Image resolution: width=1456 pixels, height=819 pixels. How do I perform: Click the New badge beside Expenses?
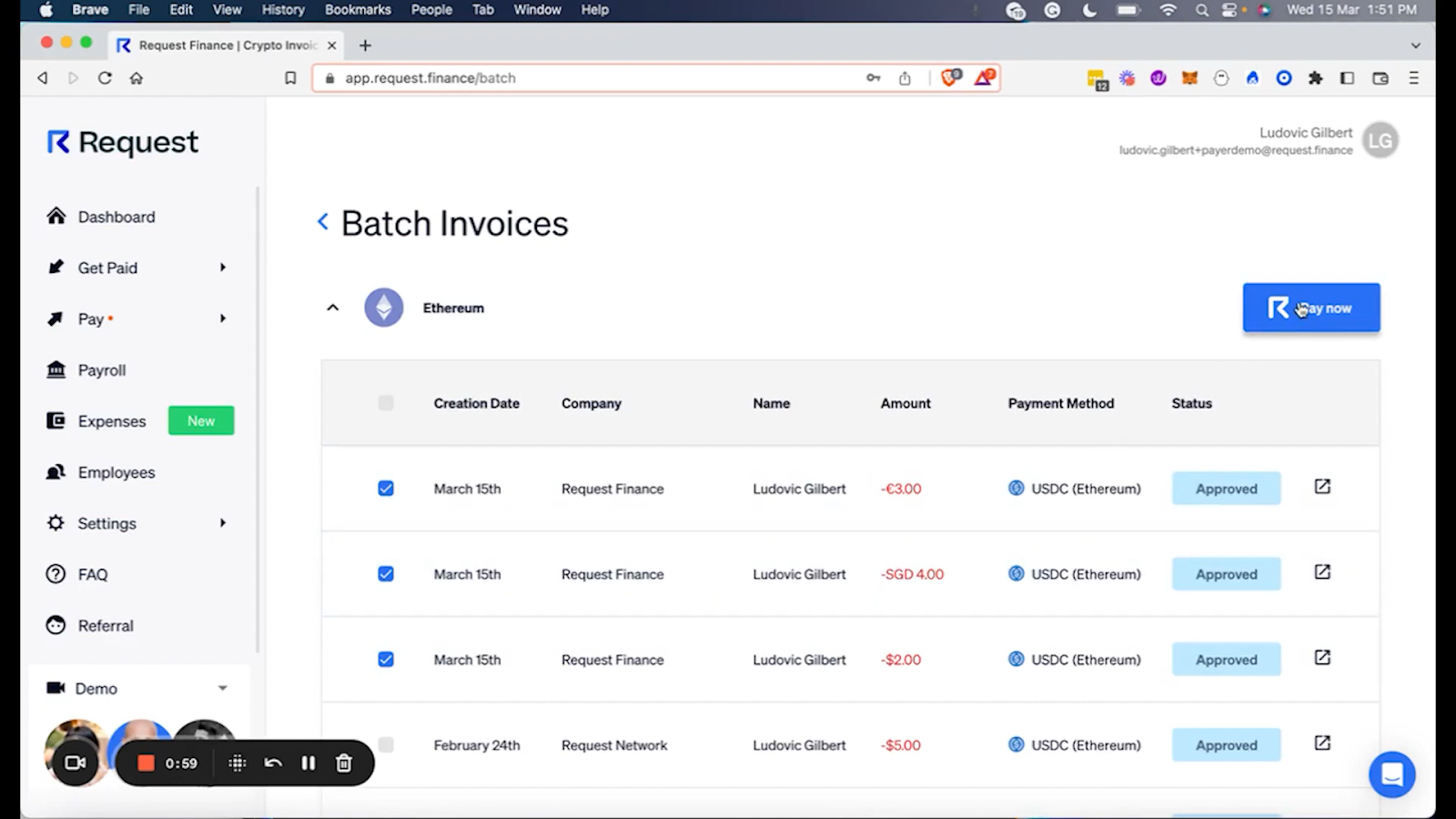(x=201, y=420)
